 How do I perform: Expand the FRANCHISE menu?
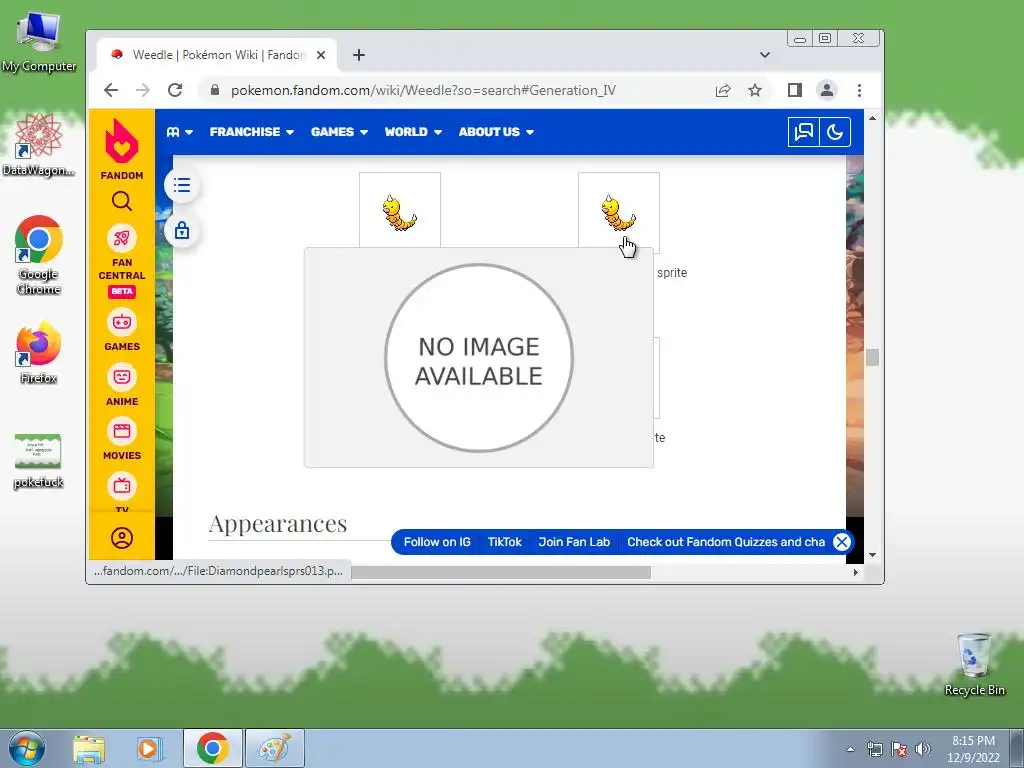pos(251,132)
